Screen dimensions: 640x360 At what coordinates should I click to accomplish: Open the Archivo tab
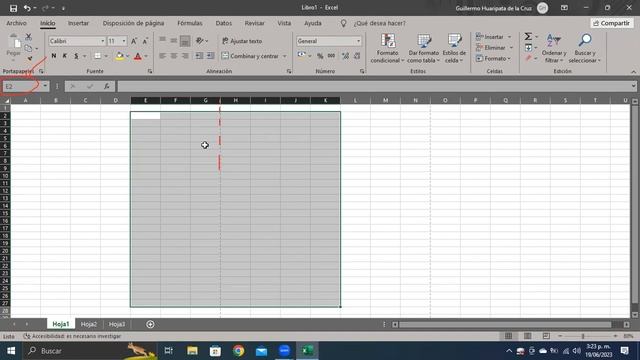pos(16,23)
